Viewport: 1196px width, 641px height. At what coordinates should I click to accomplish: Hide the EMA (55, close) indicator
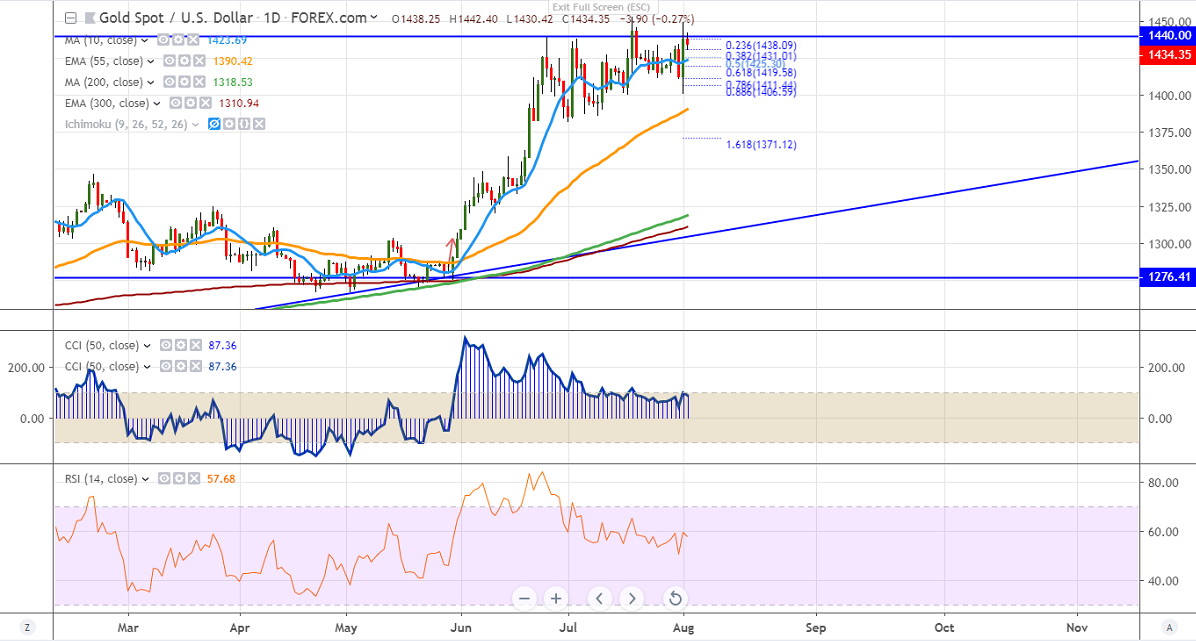(169, 61)
